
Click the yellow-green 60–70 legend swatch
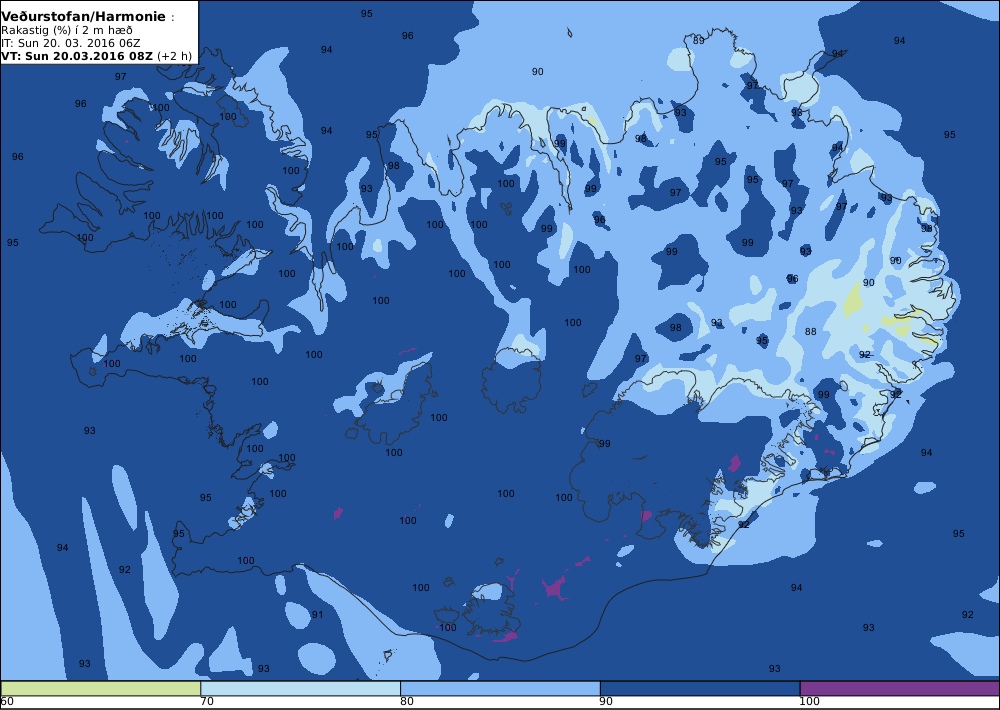pos(101,688)
